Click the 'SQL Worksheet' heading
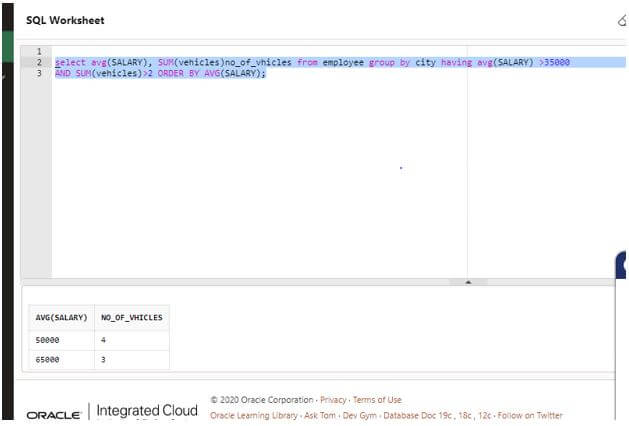The width and height of the screenshot is (629, 426). point(65,20)
